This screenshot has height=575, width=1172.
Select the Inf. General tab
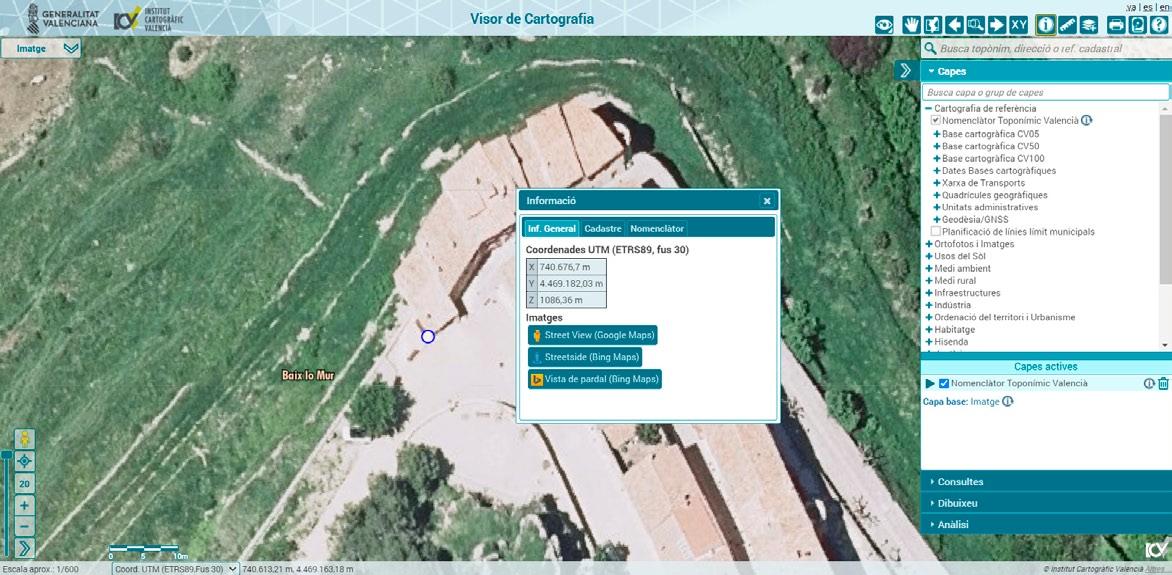pyautogui.click(x=551, y=229)
